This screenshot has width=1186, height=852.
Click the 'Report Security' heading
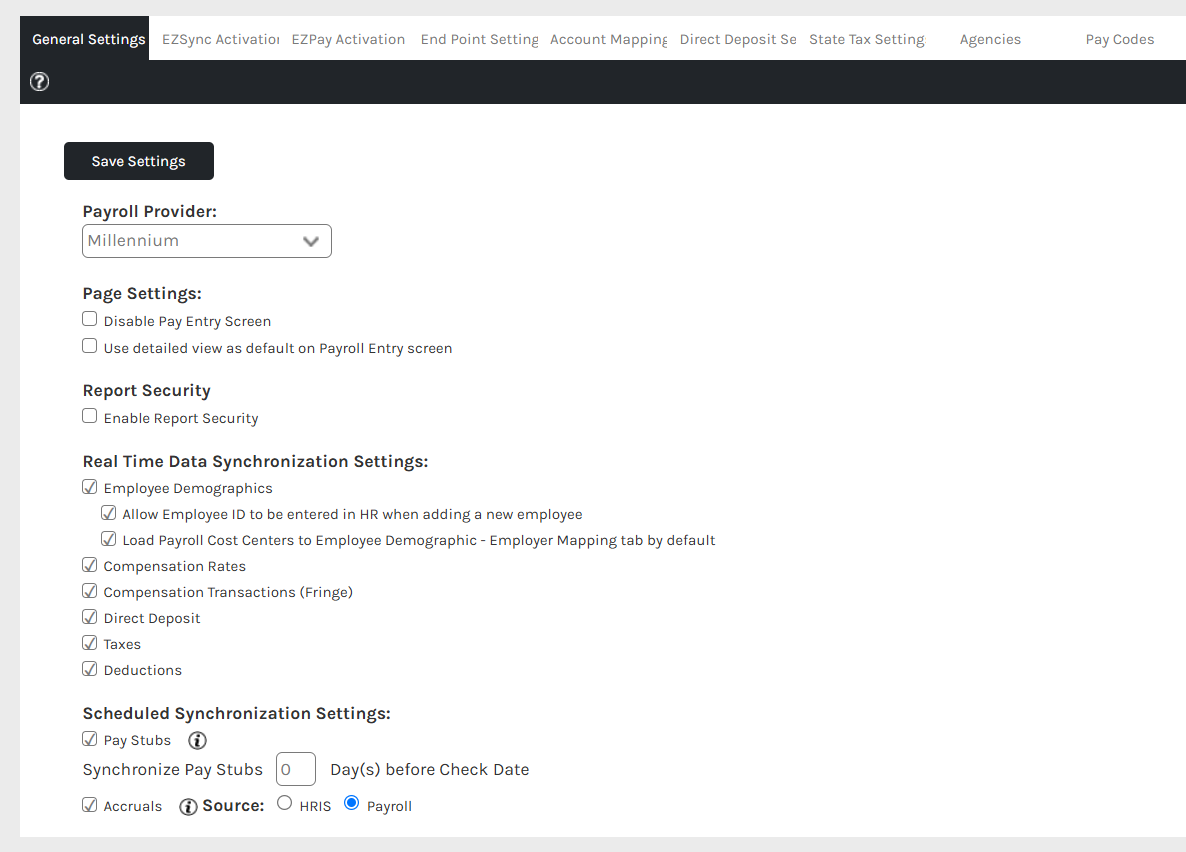click(147, 390)
